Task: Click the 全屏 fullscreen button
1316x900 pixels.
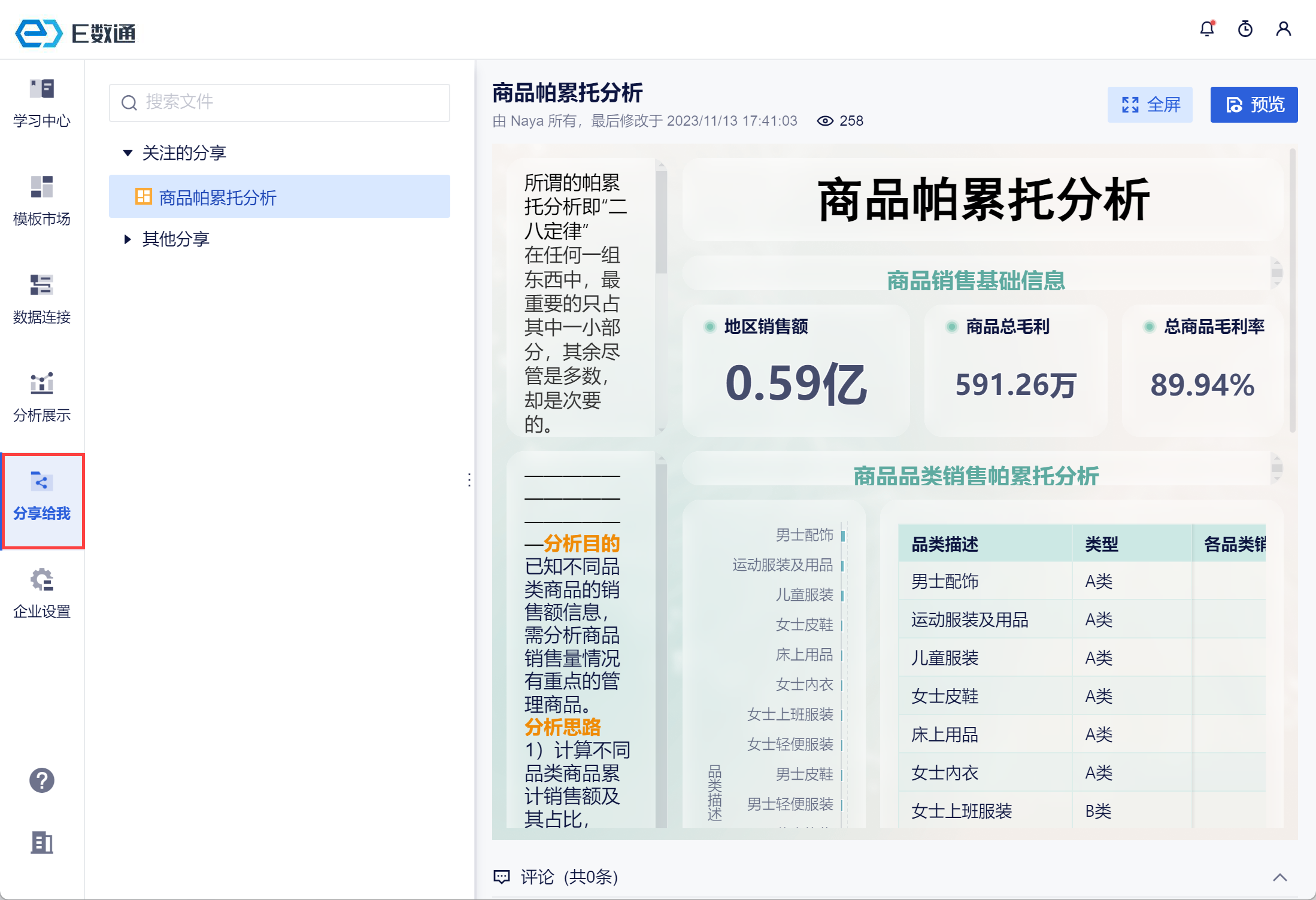Action: click(1150, 105)
